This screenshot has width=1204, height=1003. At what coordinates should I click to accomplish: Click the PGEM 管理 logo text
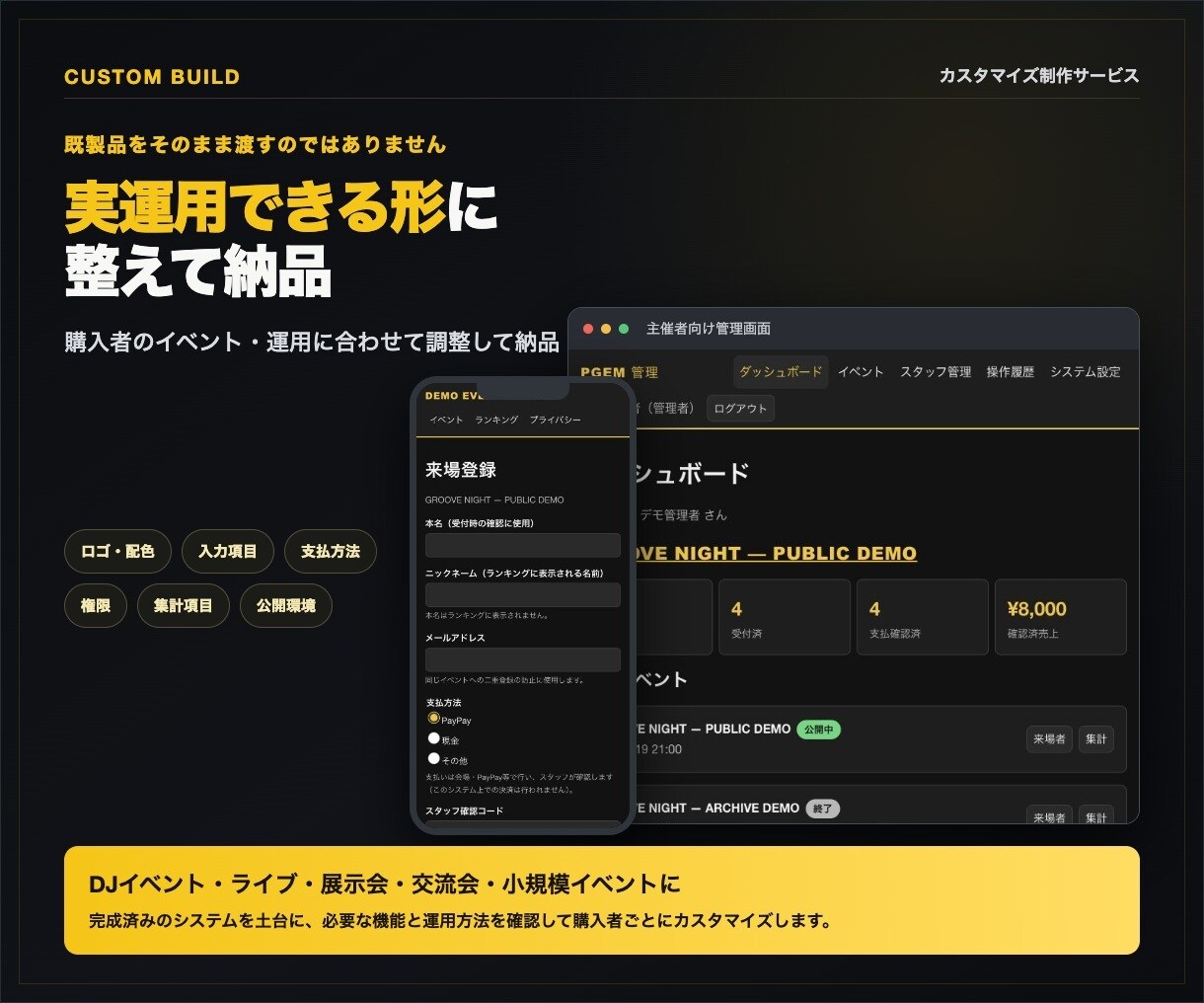[x=619, y=372]
